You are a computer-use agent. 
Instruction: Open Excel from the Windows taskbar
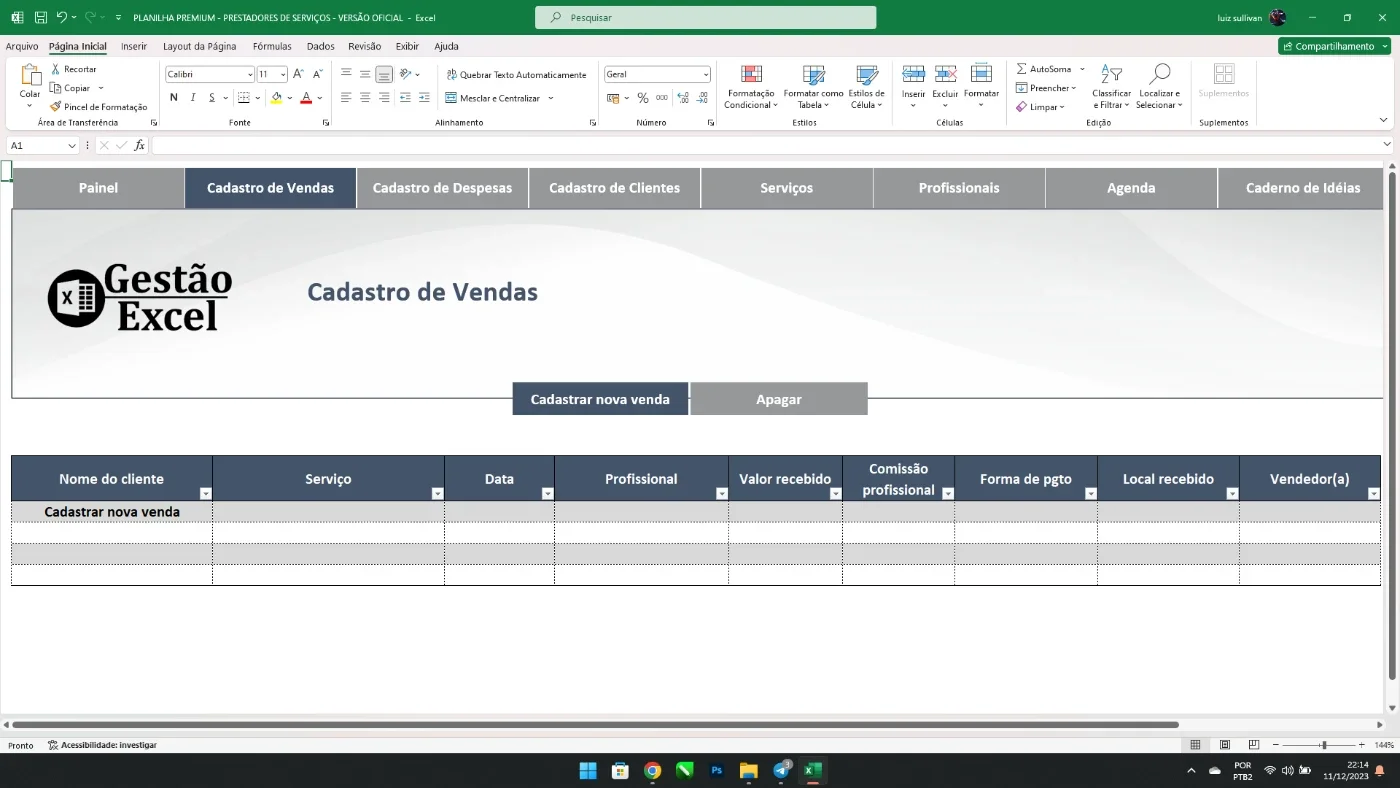click(x=812, y=770)
